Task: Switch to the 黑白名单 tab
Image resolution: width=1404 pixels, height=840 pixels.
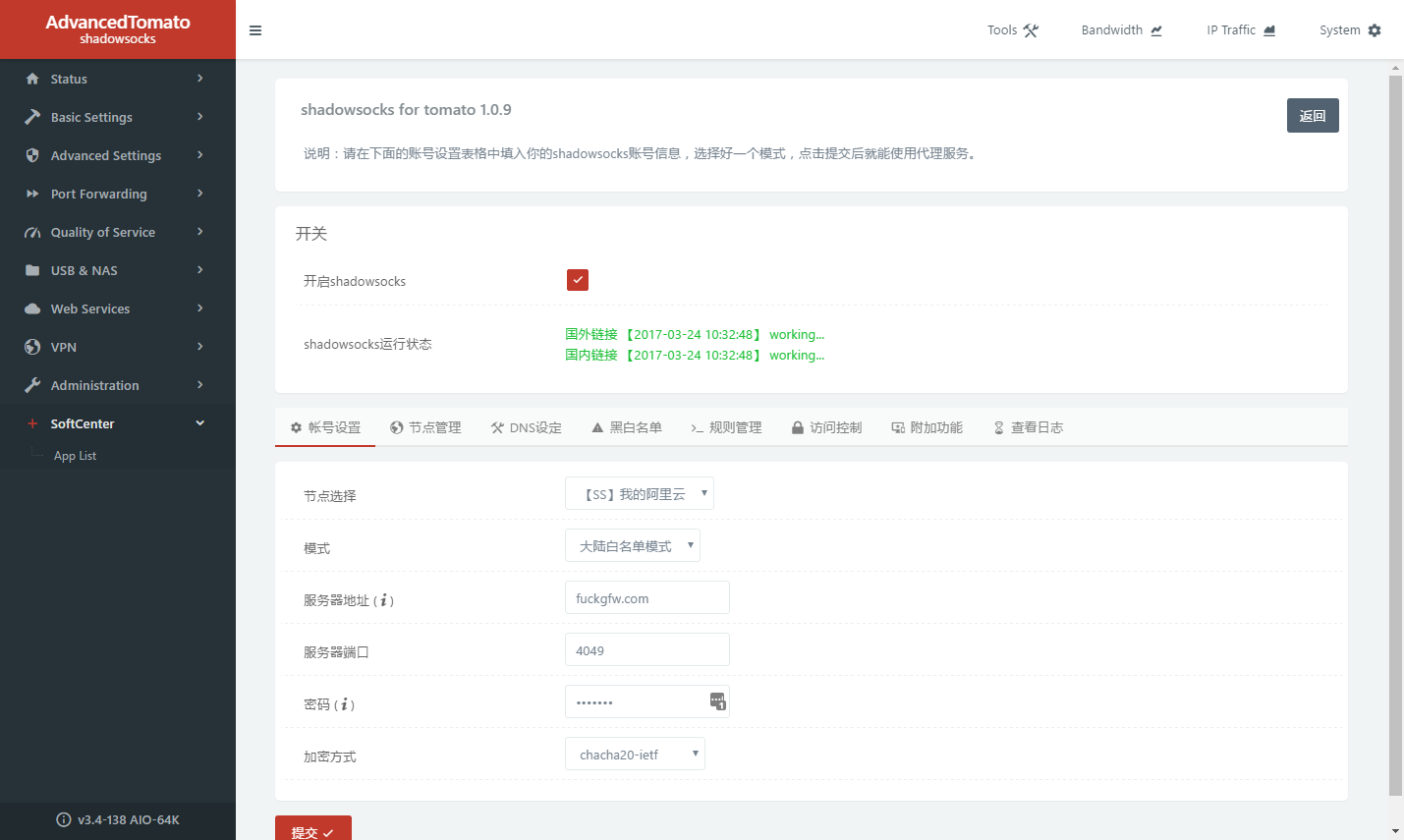Action: (627, 427)
